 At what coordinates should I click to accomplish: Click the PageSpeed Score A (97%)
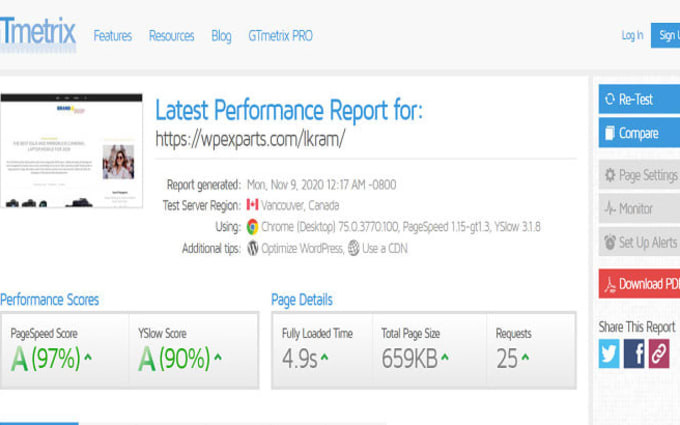[x=46, y=359]
